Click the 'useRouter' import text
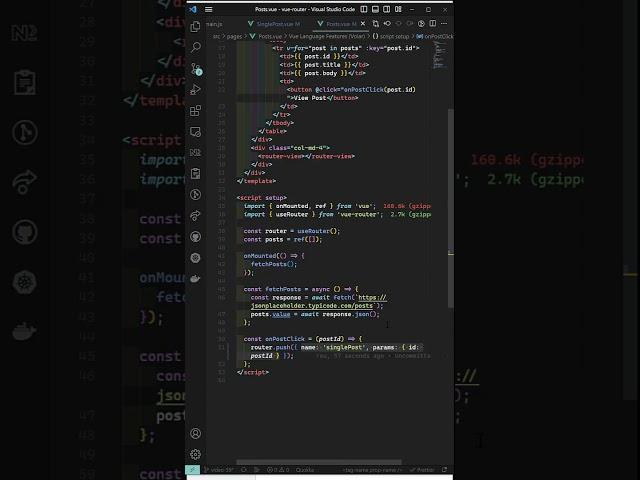This screenshot has height=480, width=640. point(292,214)
